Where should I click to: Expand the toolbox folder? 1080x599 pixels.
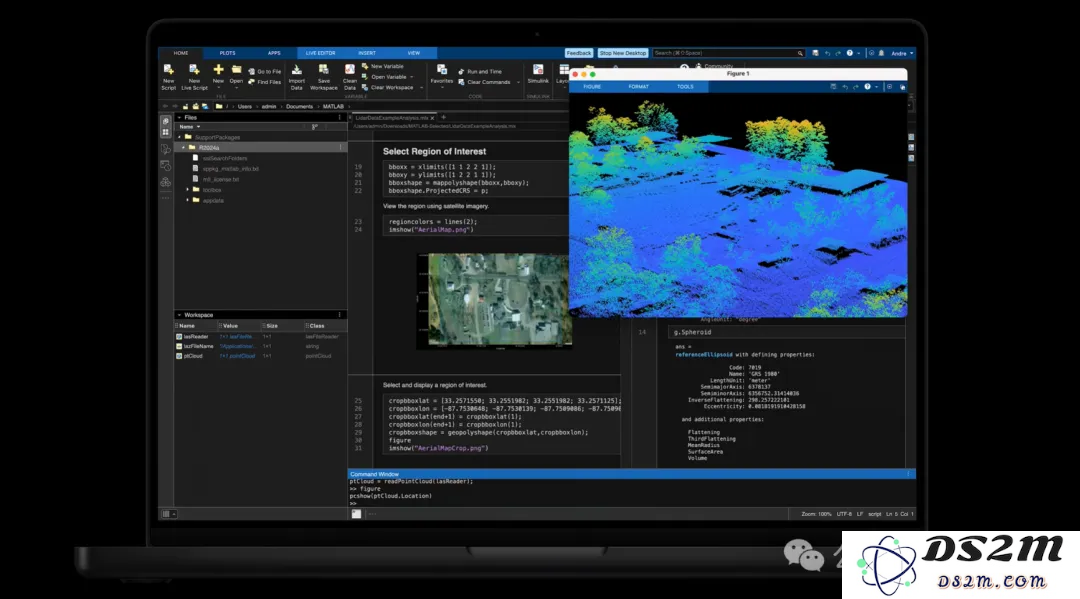(187, 189)
